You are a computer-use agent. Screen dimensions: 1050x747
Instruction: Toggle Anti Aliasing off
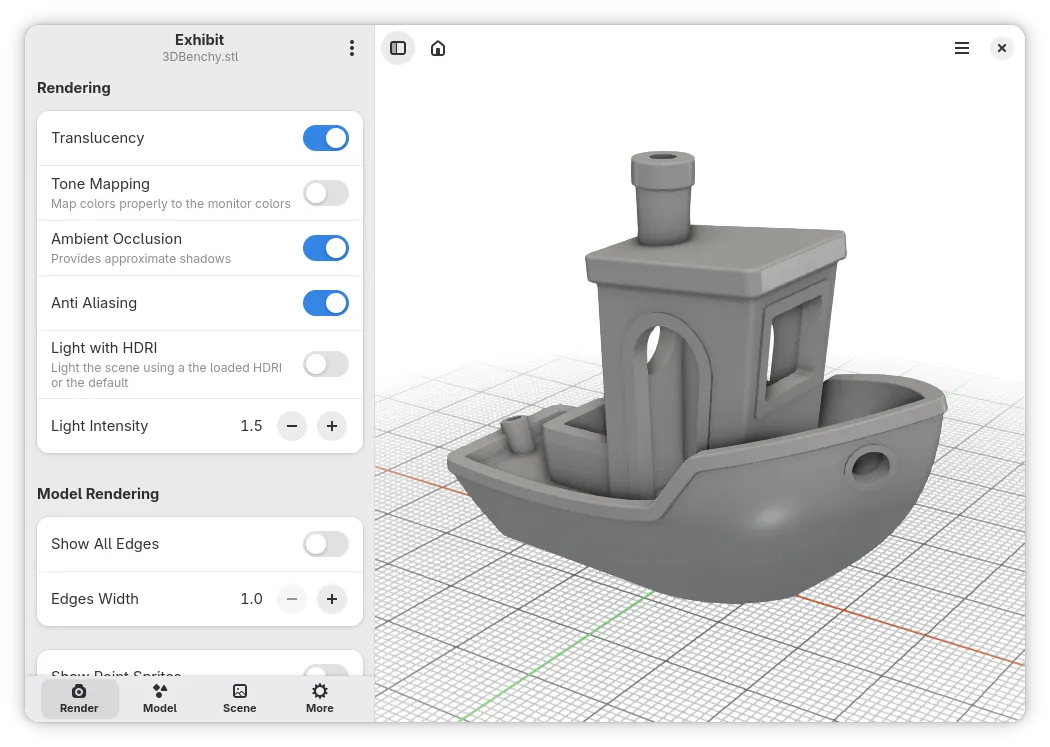[x=326, y=303]
